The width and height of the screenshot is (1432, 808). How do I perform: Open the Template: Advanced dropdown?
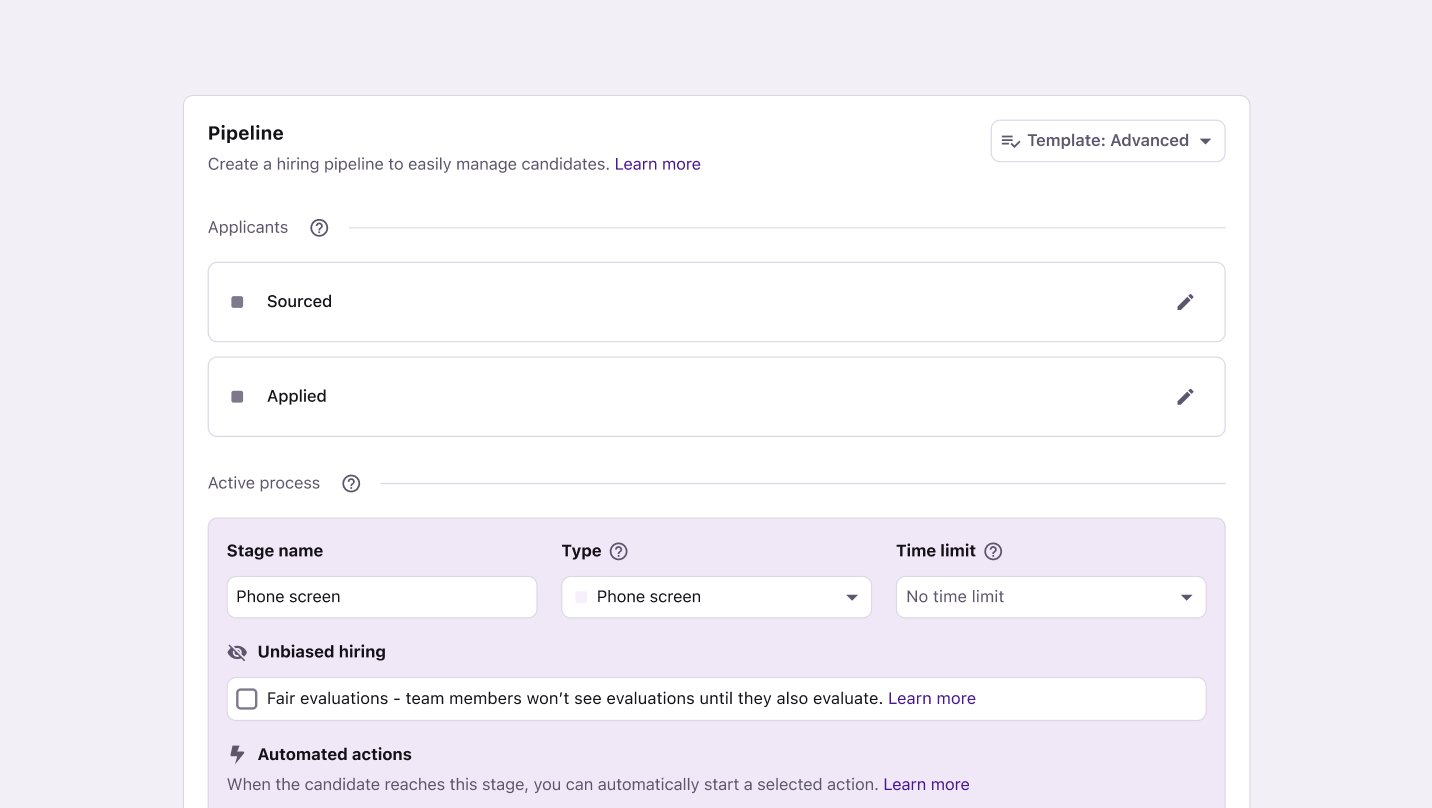coord(1107,140)
